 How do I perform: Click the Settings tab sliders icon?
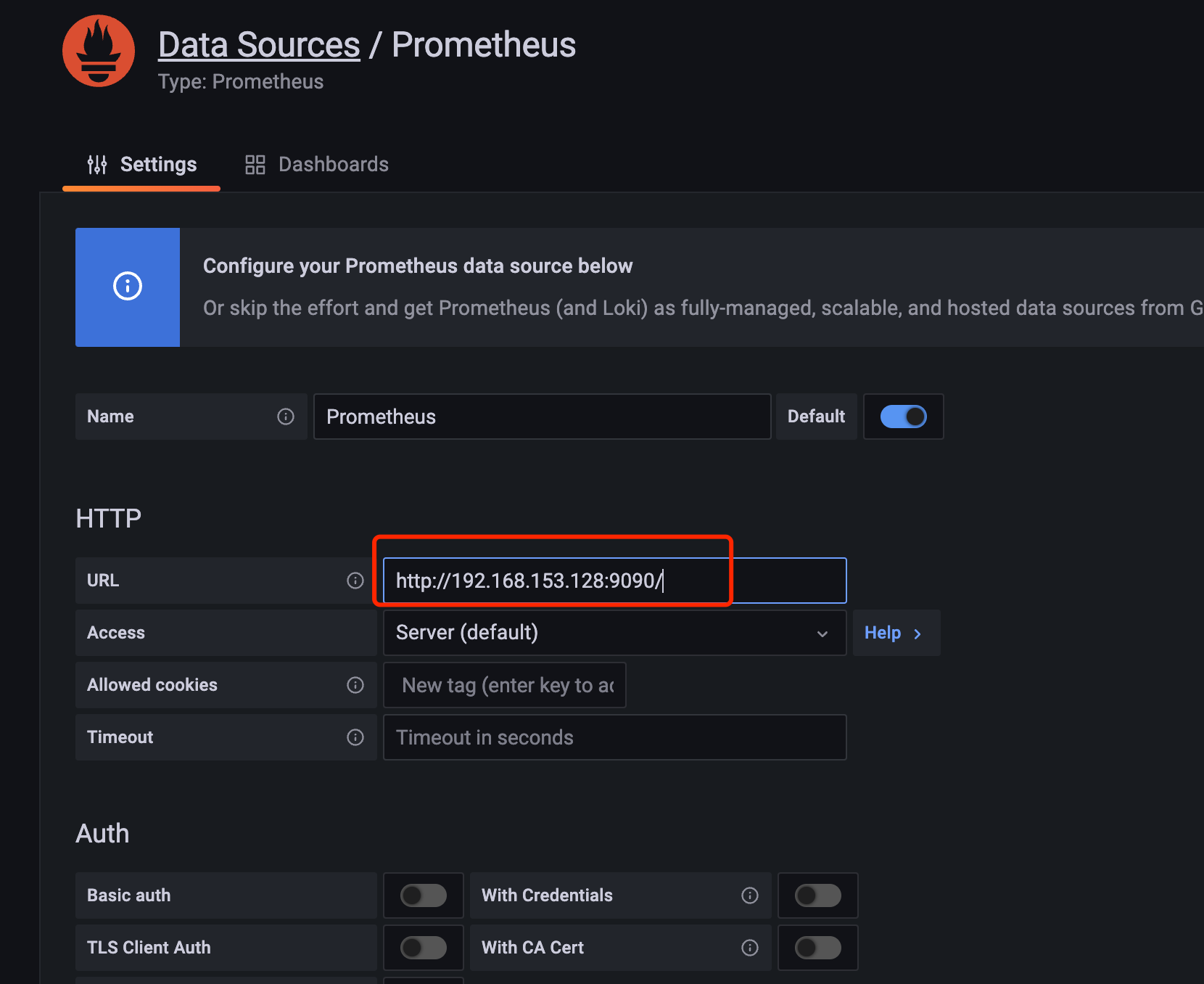(97, 165)
